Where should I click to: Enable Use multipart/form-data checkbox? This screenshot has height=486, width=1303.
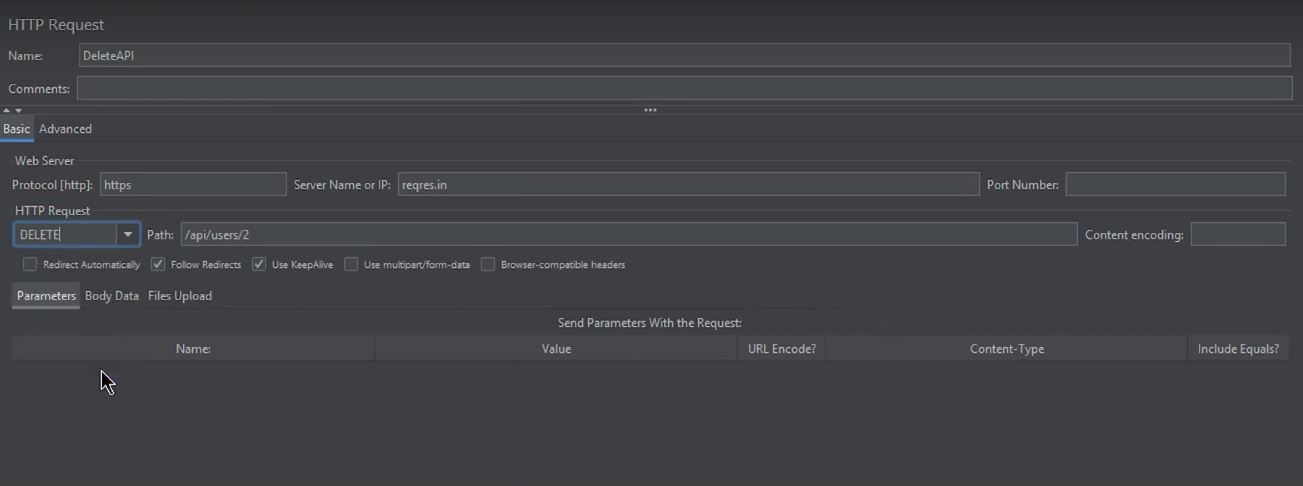click(x=351, y=265)
